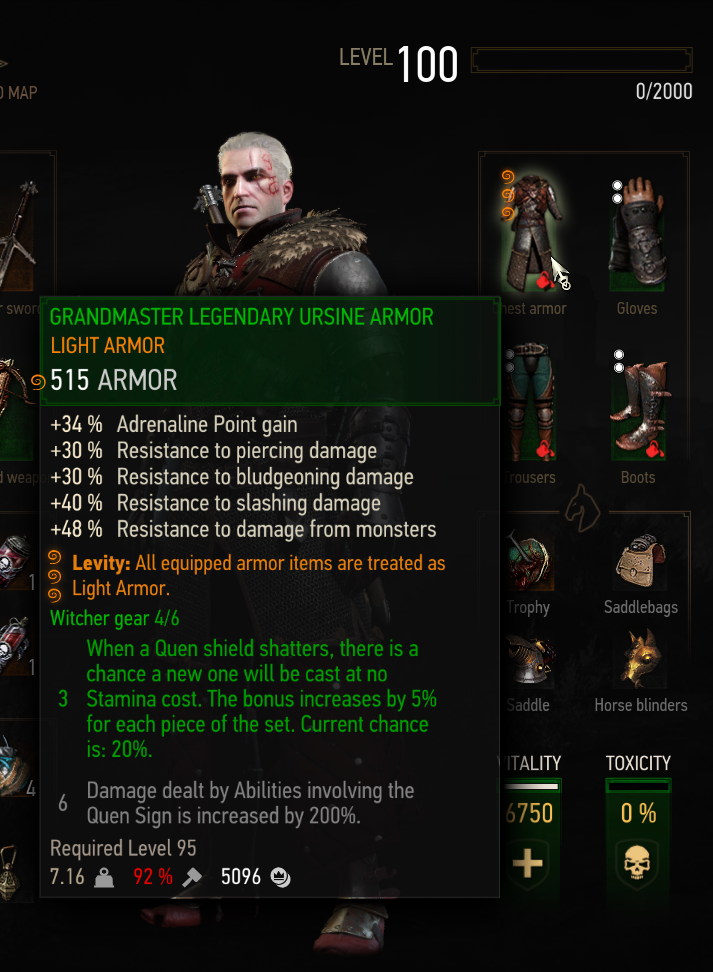Image resolution: width=713 pixels, height=972 pixels.
Task: Select the Horse blinders slot
Action: (641, 660)
